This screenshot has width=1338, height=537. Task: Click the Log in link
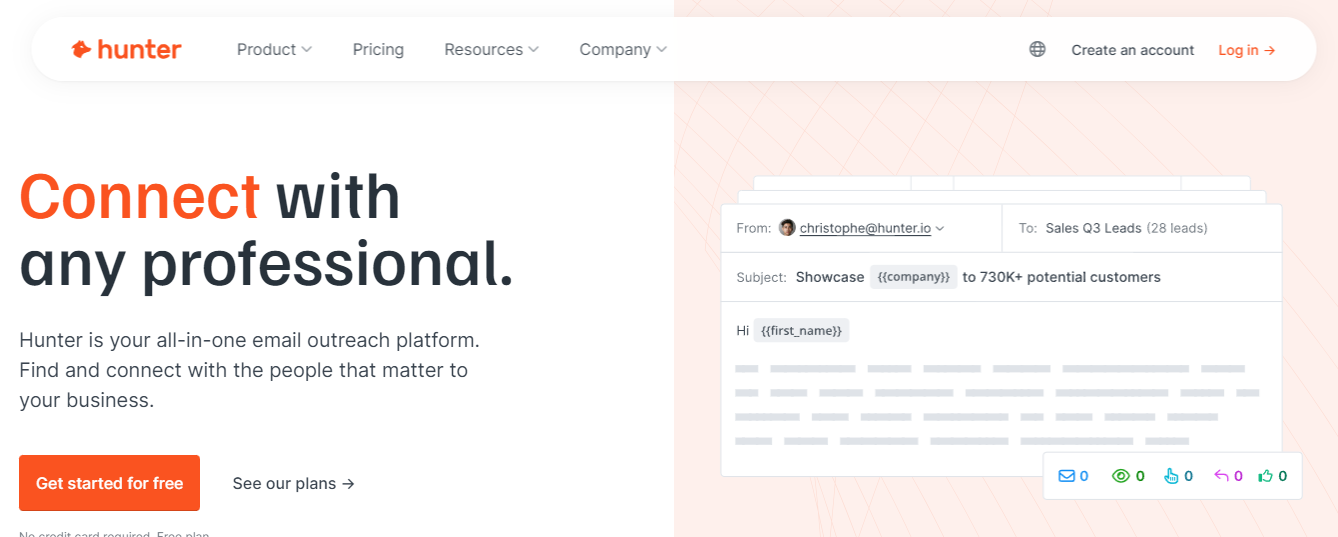coord(1246,50)
